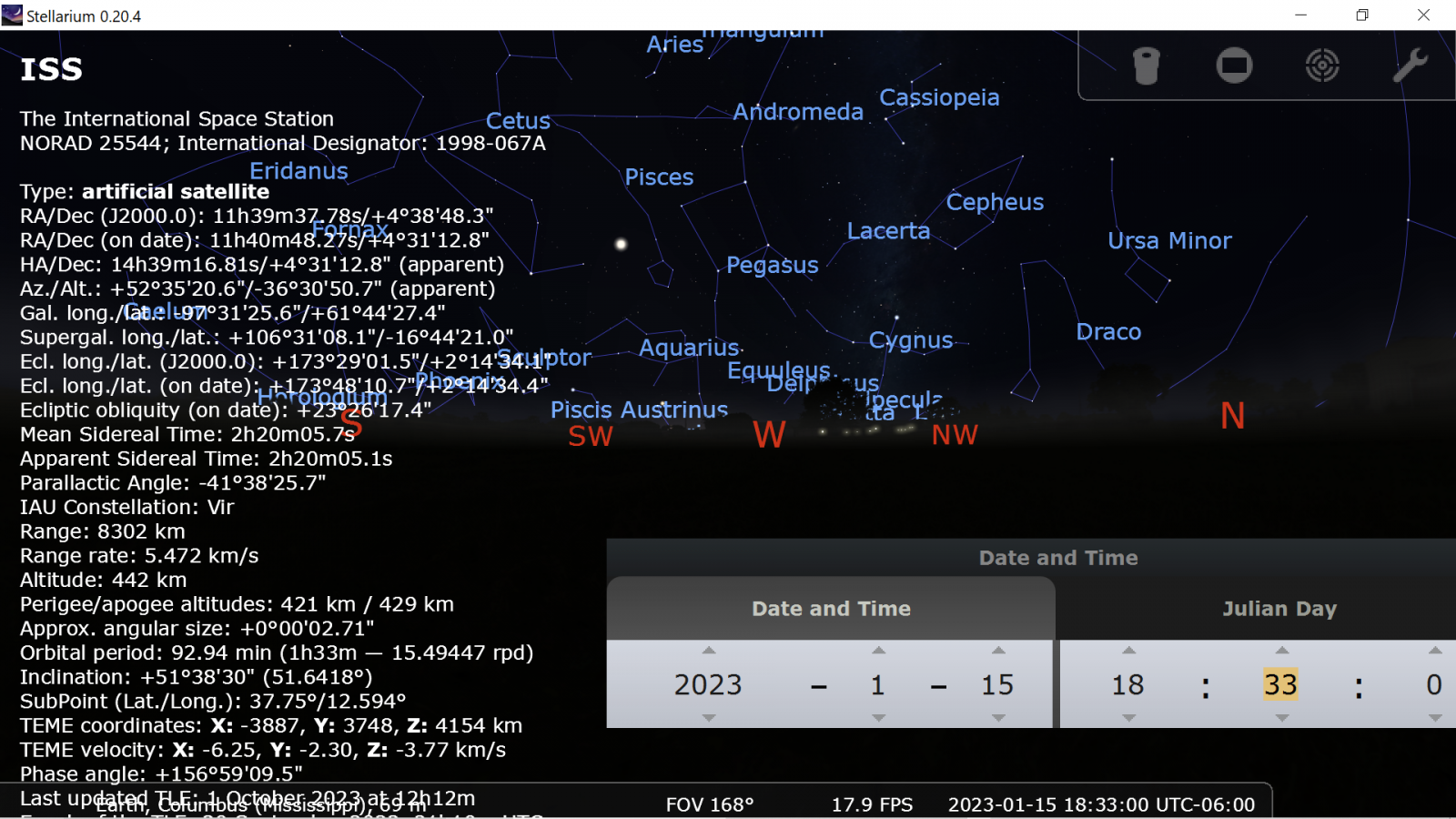Toggle the Telrad sight overlay

click(1321, 66)
